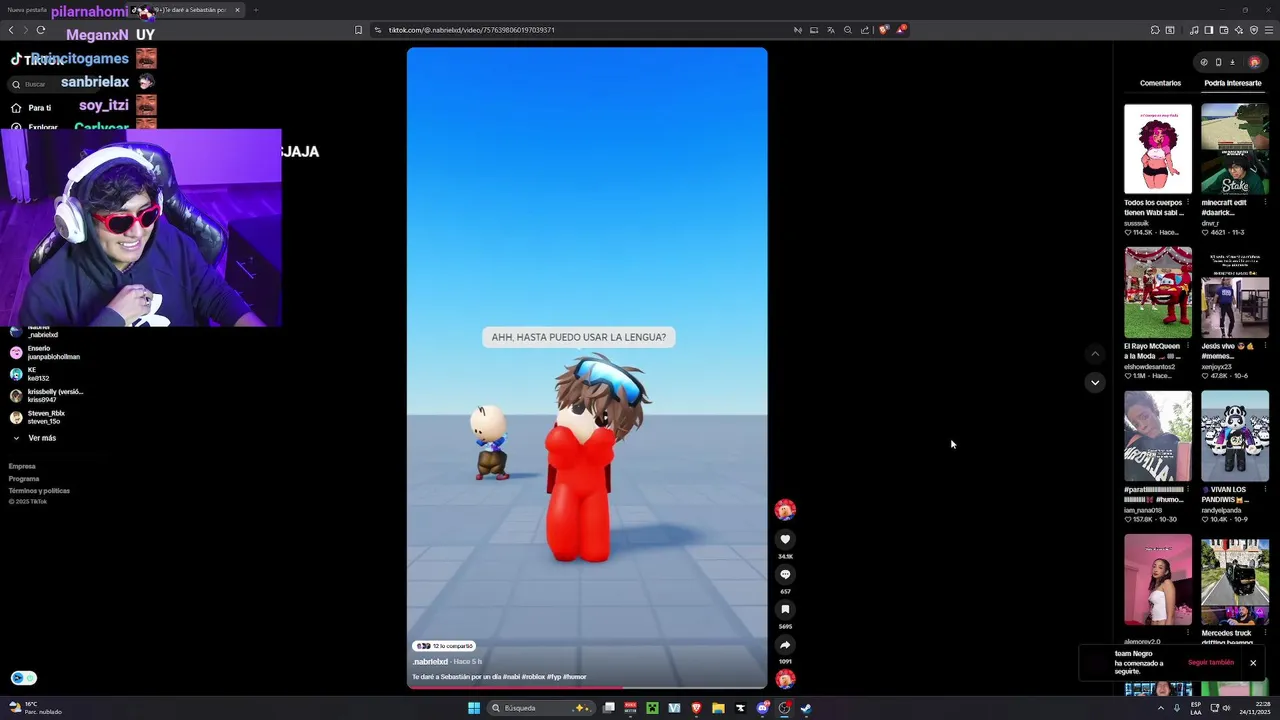Bookmark page from address bar icon
The image size is (1280, 720).
click(x=358, y=30)
